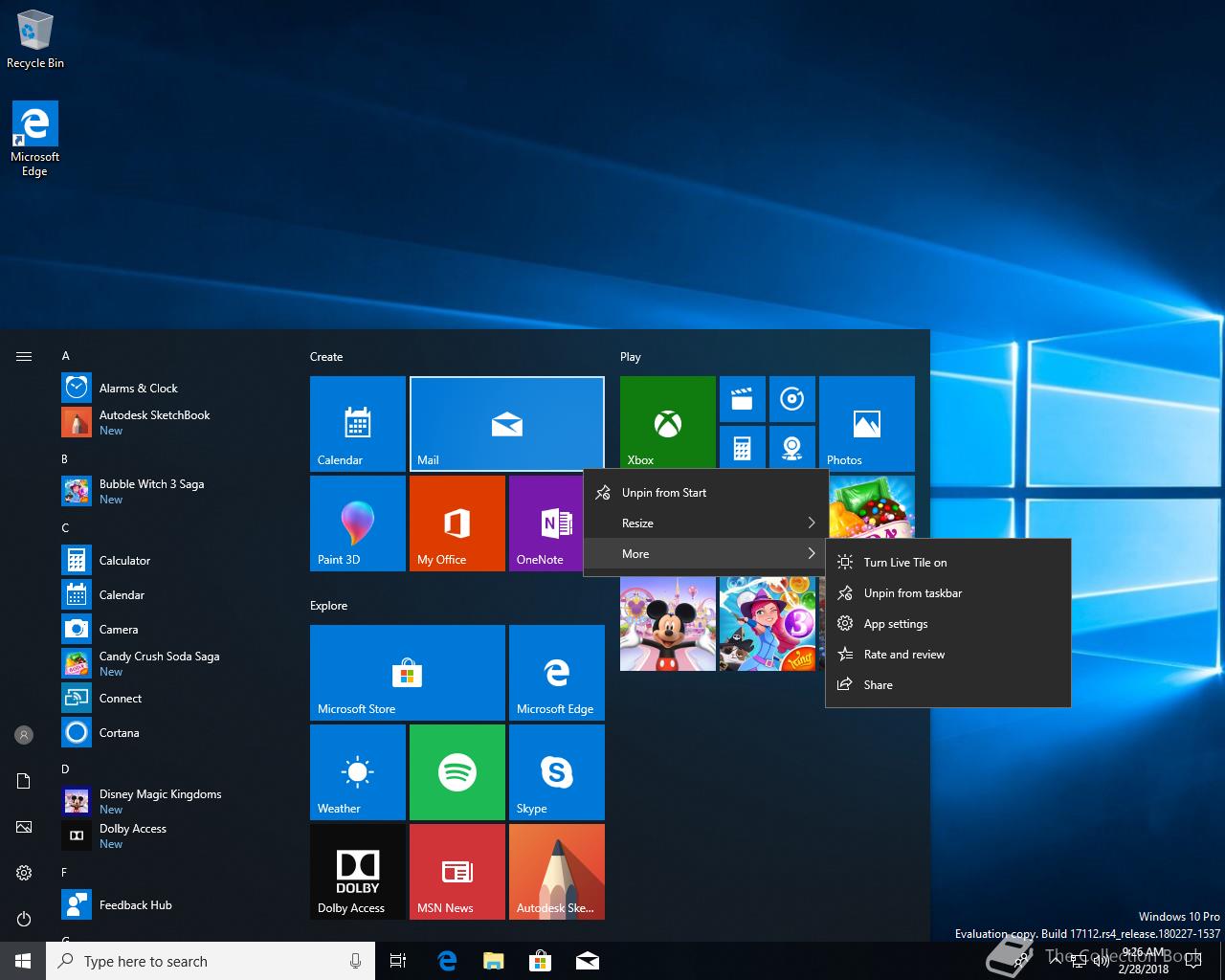Open the Movies & TV small tile
Image resolution: width=1225 pixels, height=980 pixels.
pos(743,399)
